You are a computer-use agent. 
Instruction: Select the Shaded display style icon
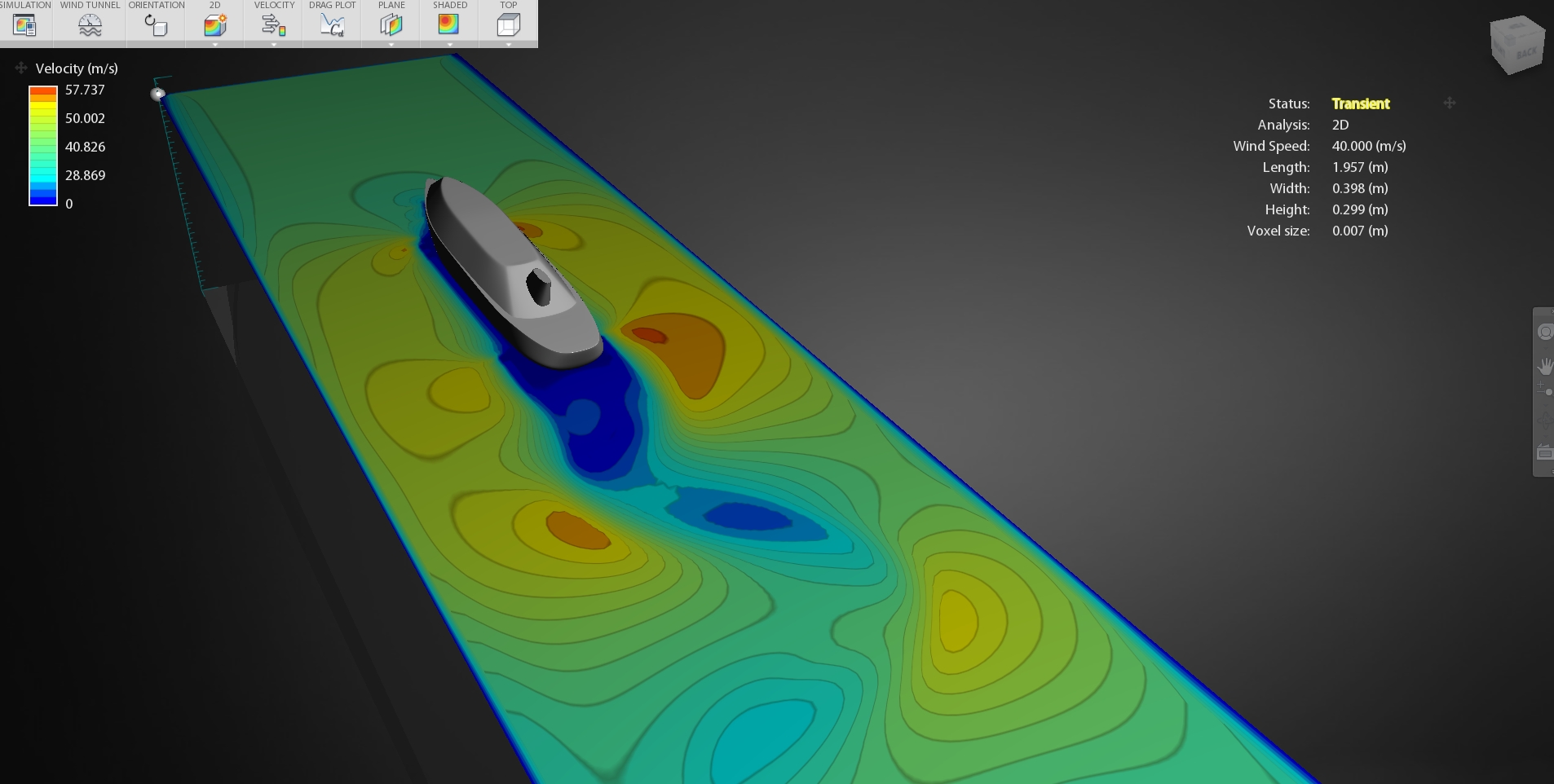(449, 24)
